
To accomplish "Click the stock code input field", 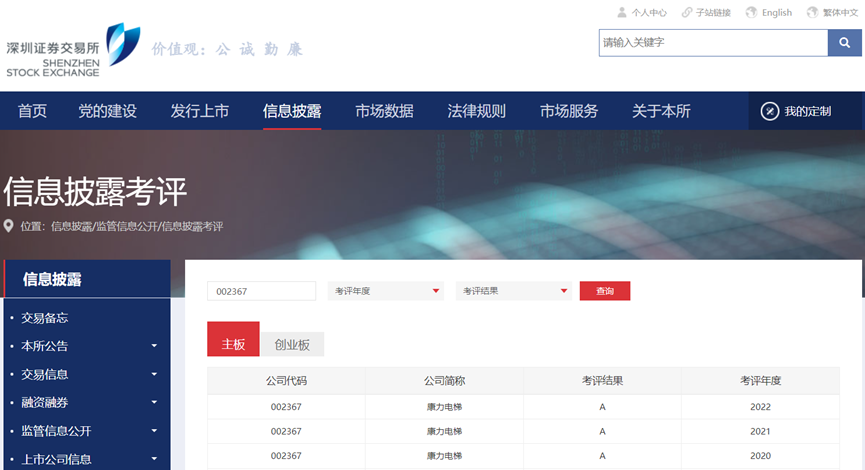I will point(261,291).
